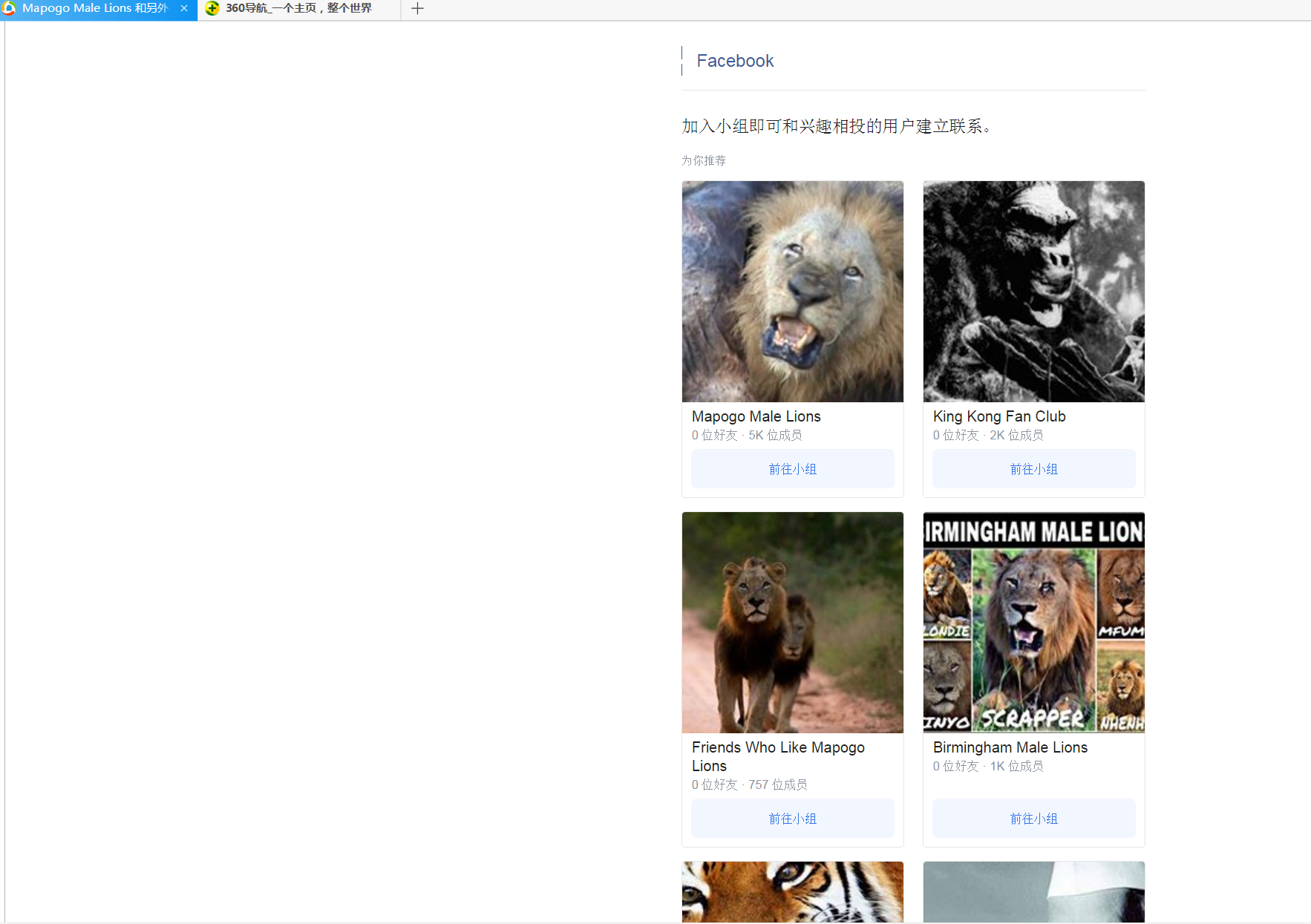Switch to the 360导航 browser tab
This screenshot has width=1311, height=924.
298,9
